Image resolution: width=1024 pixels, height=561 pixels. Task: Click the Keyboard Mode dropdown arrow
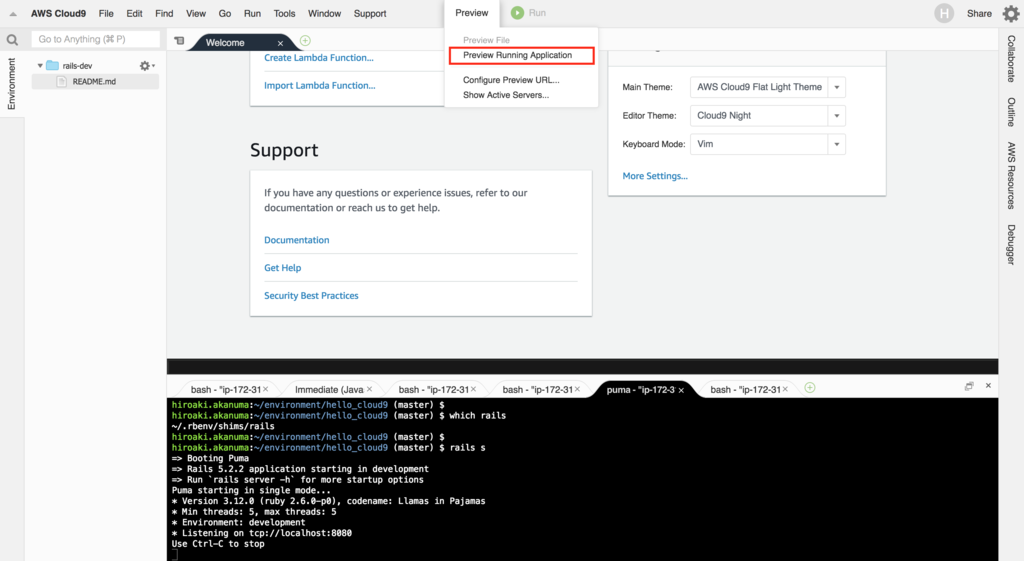(x=837, y=144)
